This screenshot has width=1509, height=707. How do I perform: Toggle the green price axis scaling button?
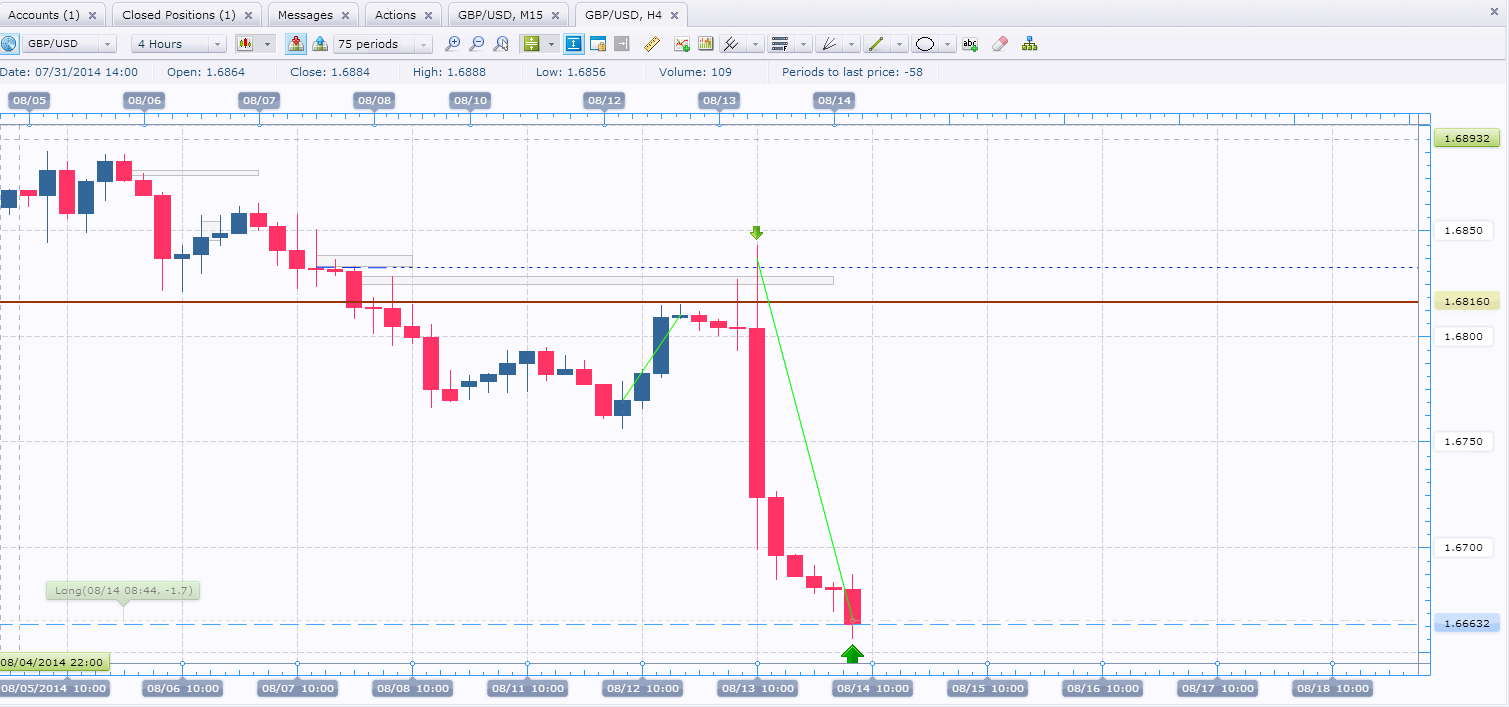532,44
